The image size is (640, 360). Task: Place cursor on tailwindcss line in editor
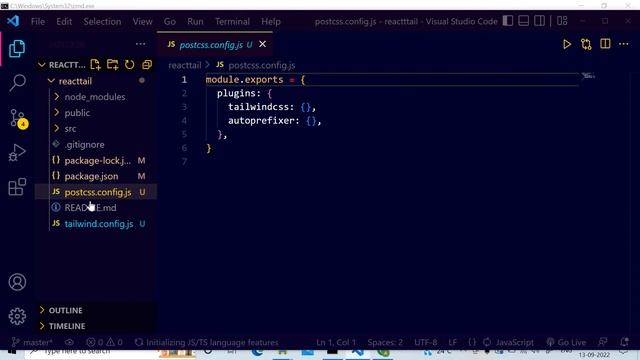click(272, 107)
